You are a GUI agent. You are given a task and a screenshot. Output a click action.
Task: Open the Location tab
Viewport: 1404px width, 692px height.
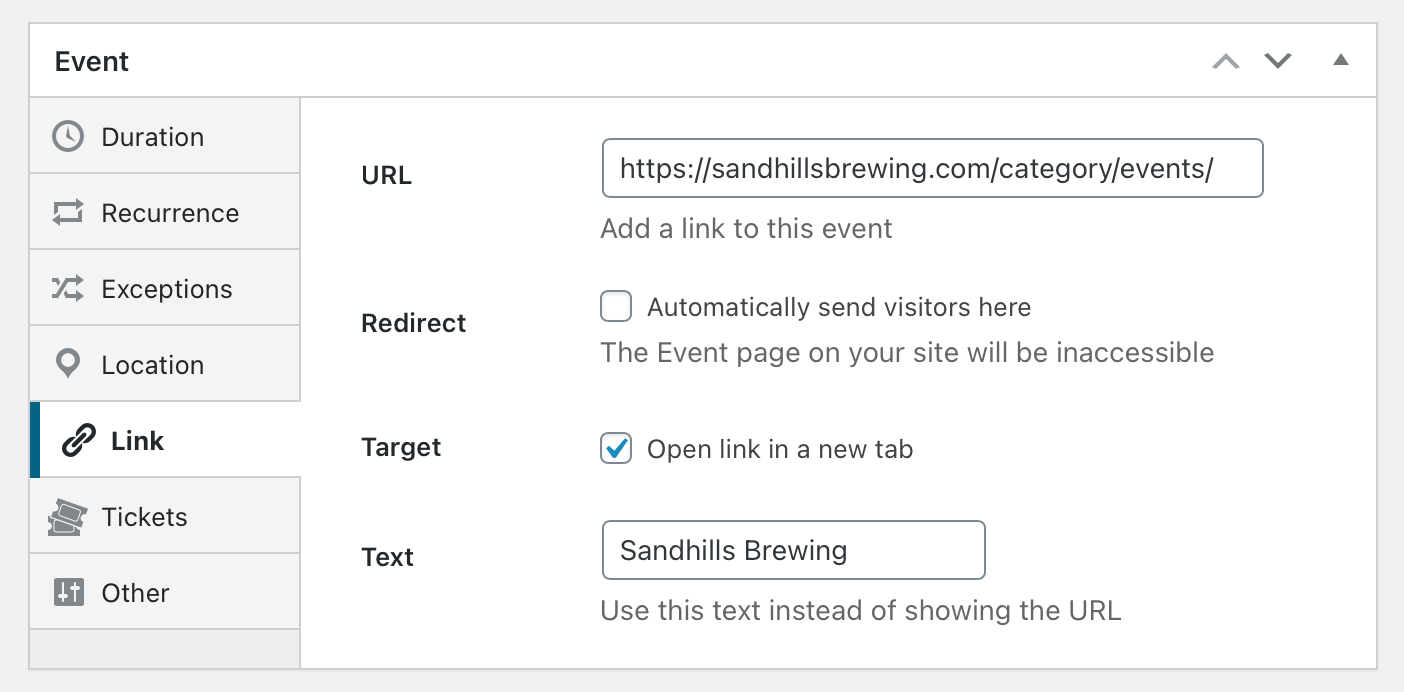click(152, 364)
